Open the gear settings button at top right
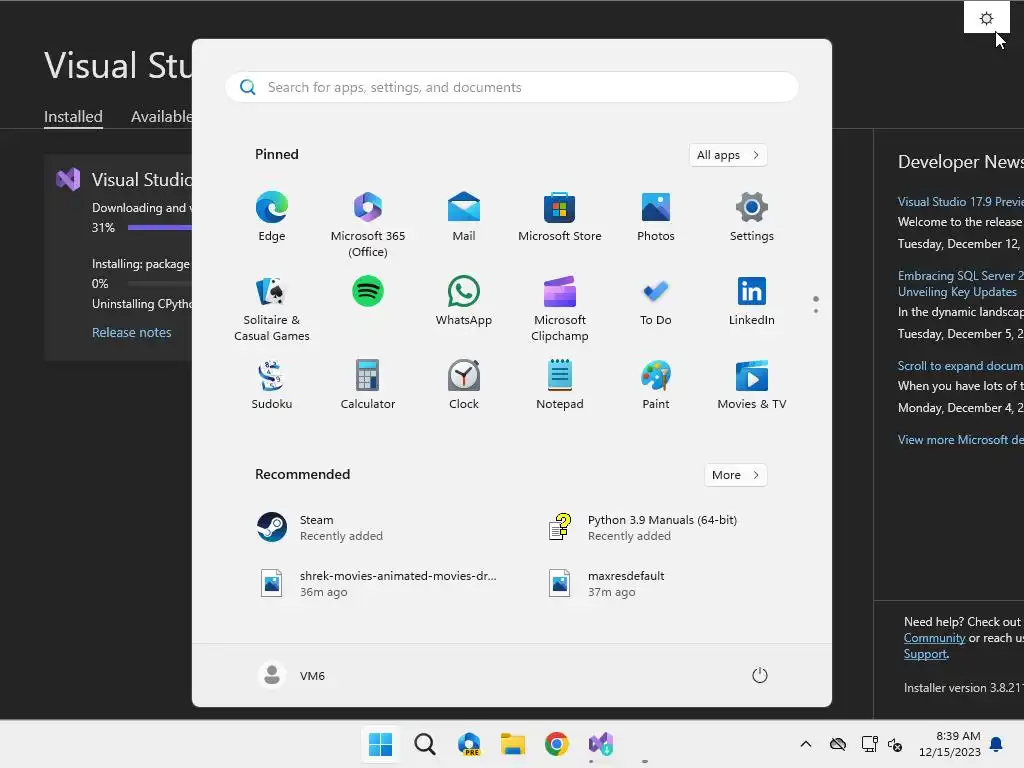Screen dimensions: 1024x768 point(986,18)
